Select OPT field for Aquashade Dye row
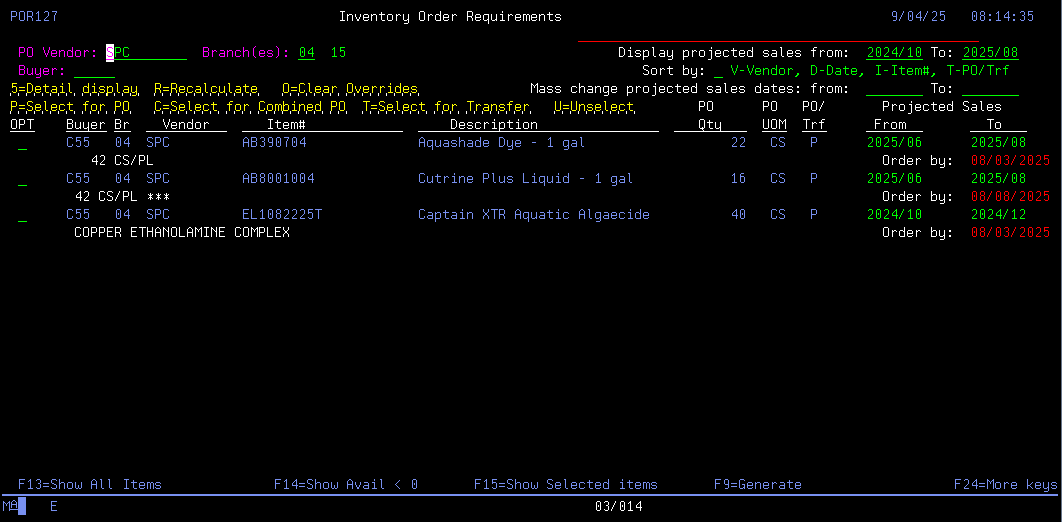This screenshot has width=1062, height=522. [22, 143]
